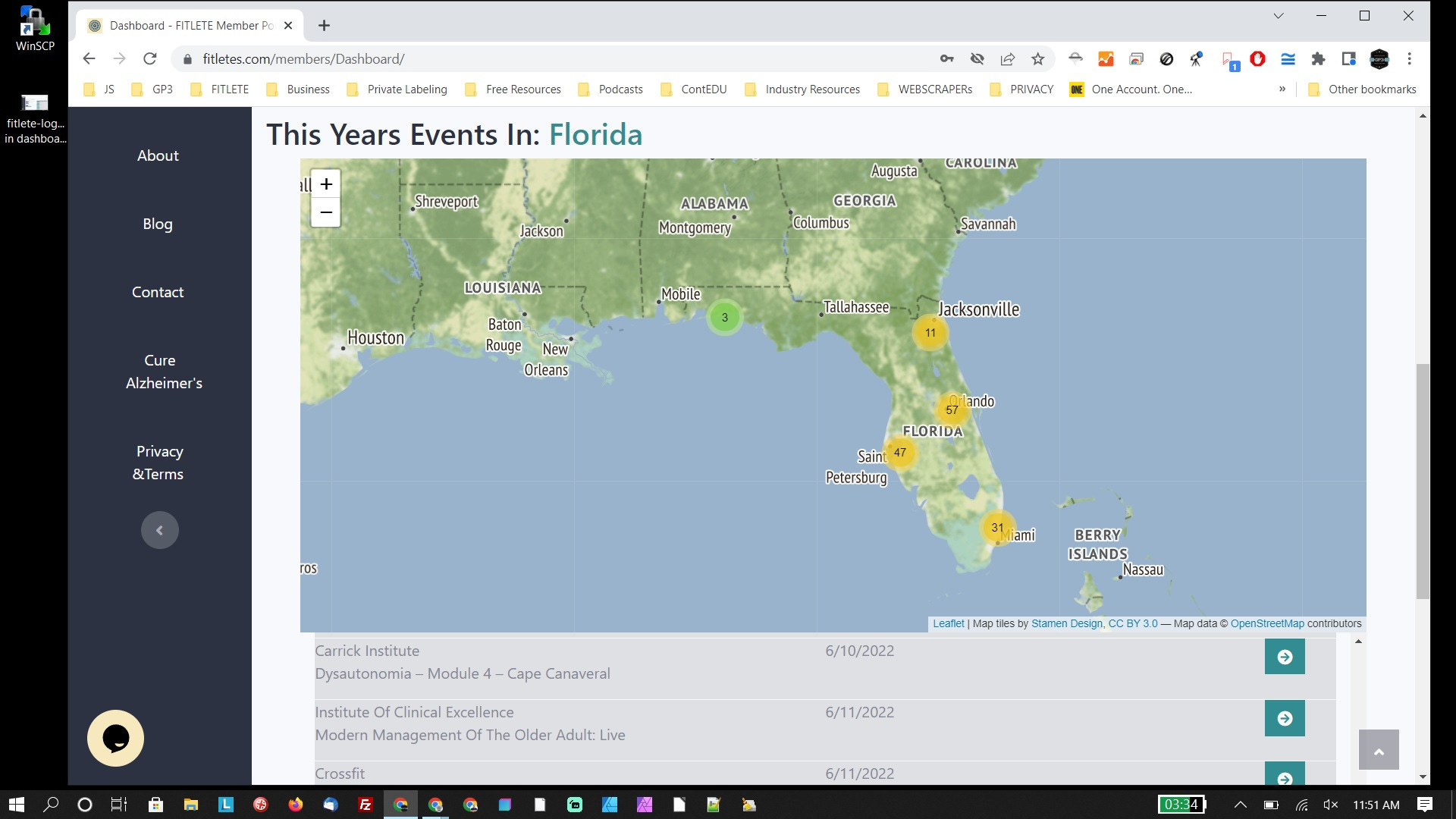Open FileZilla from the taskbar
1456x819 pixels.
point(365,805)
